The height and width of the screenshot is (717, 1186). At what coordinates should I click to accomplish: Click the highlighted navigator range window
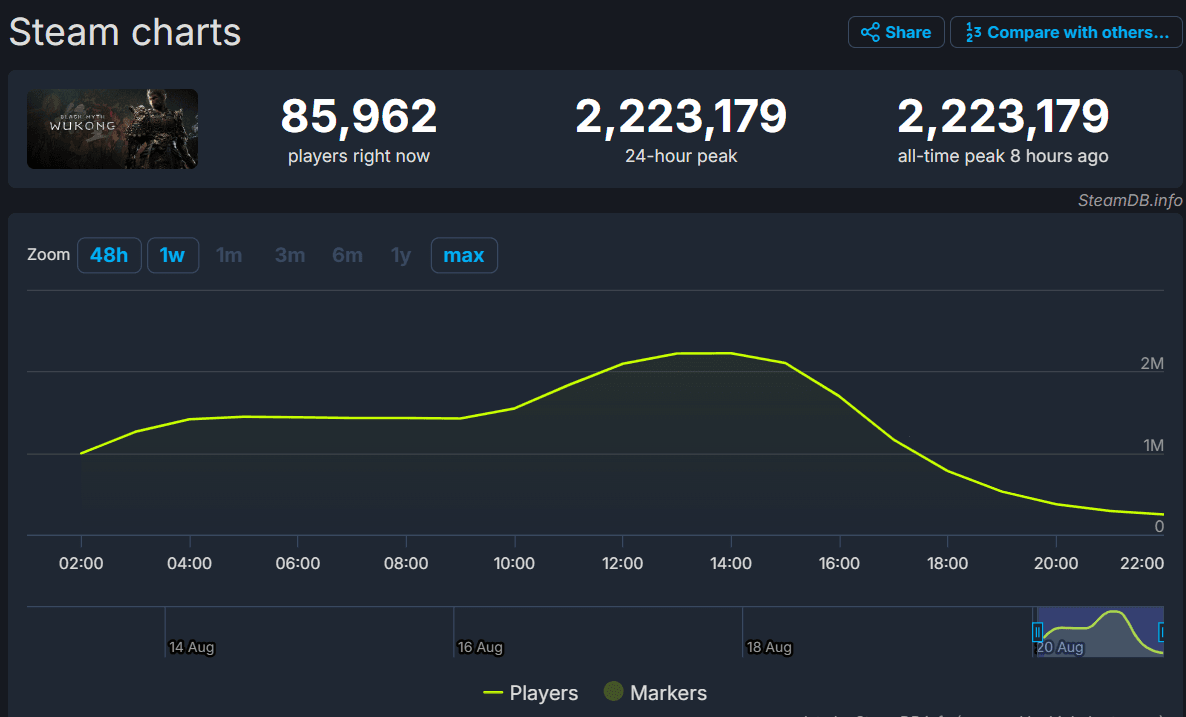[x=1100, y=632]
